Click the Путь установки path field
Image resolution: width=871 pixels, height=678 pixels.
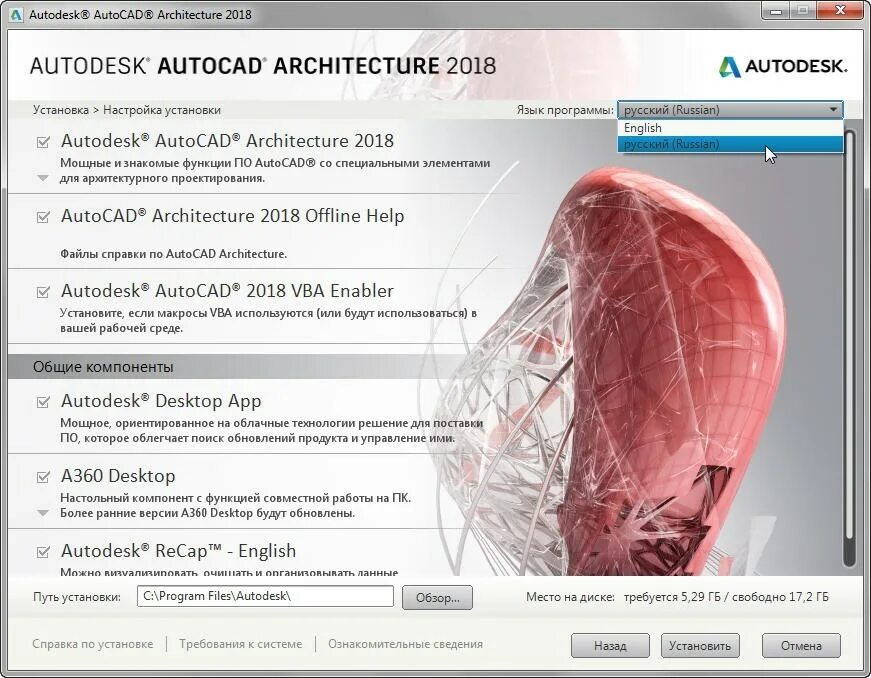point(265,596)
